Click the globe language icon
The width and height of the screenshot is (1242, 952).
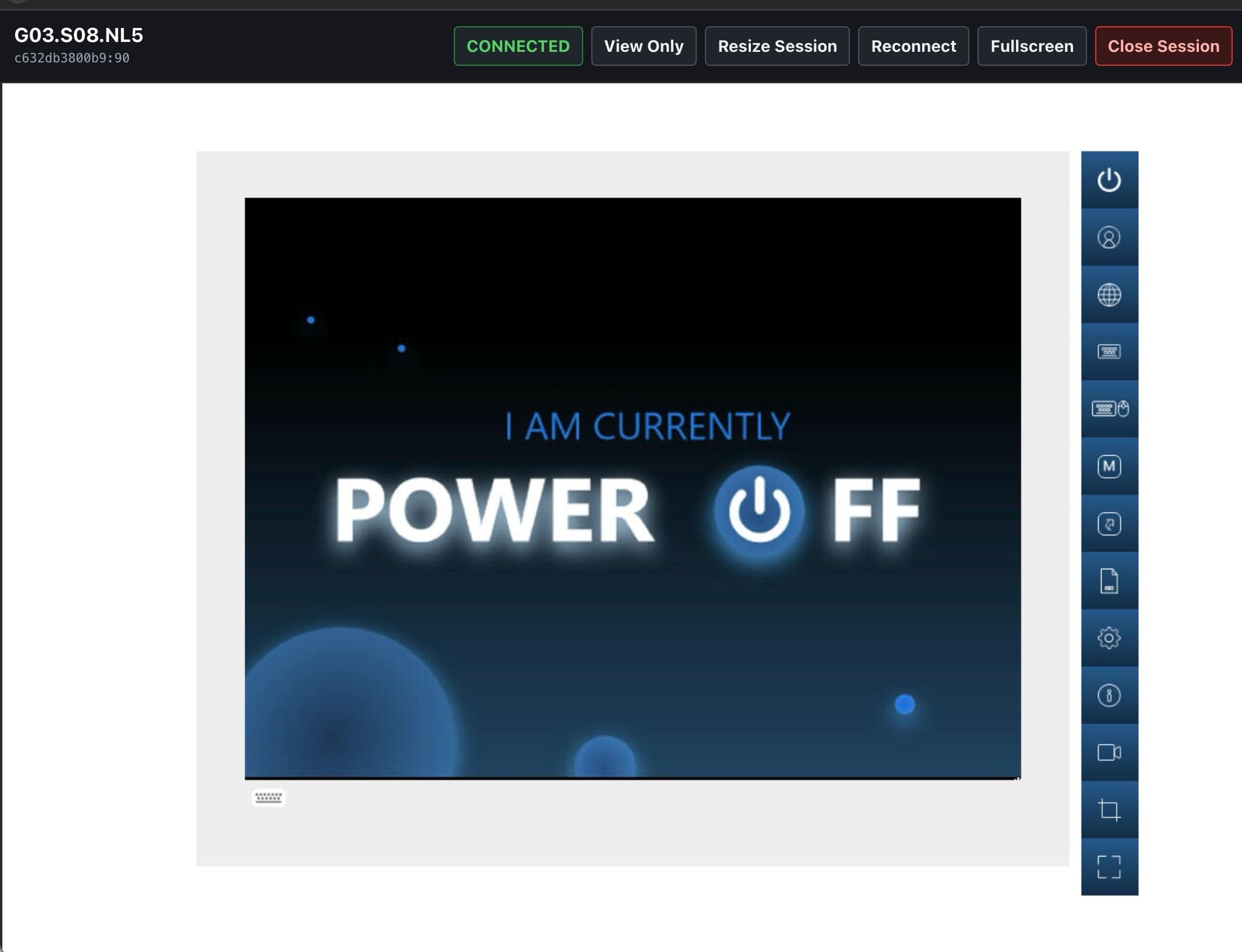[x=1109, y=294]
